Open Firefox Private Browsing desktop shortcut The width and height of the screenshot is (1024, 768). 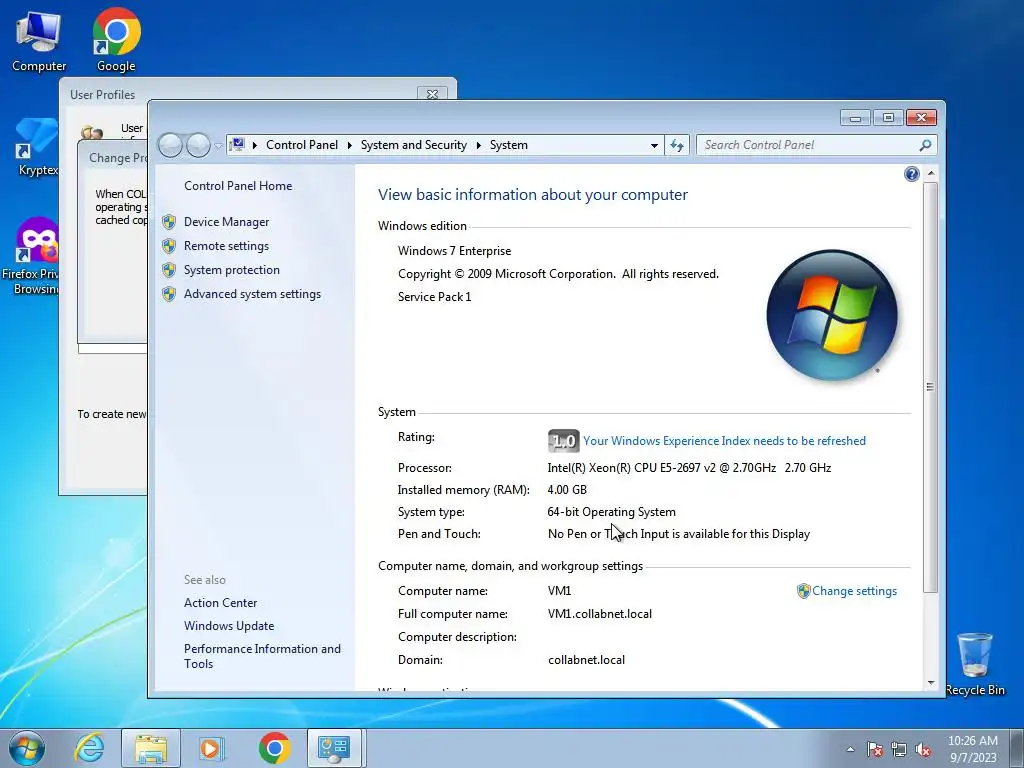pos(33,257)
